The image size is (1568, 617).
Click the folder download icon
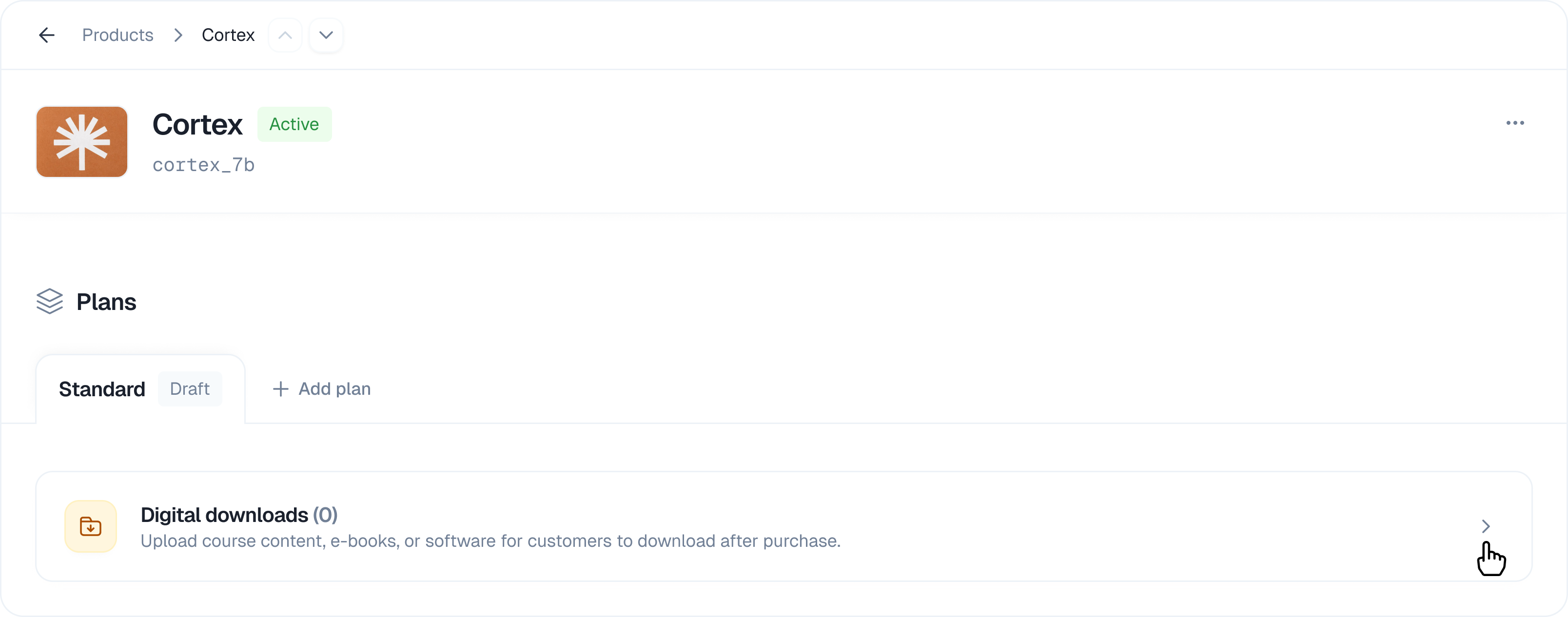(91, 526)
